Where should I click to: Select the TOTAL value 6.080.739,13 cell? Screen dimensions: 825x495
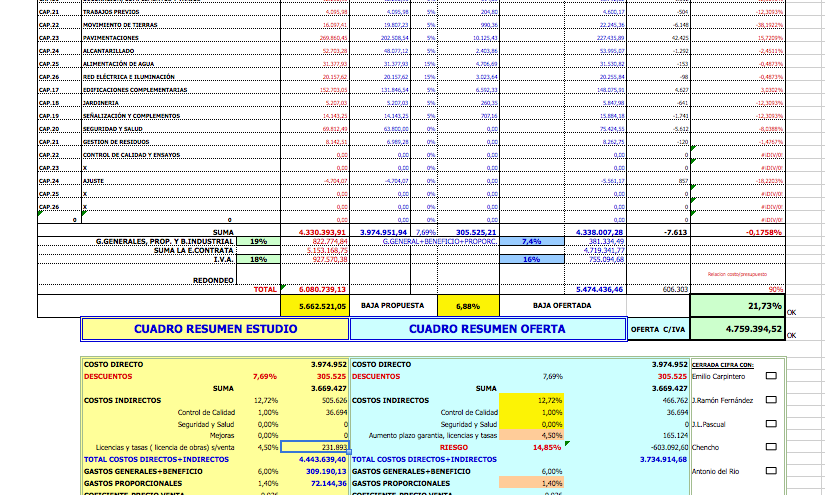click(x=315, y=289)
